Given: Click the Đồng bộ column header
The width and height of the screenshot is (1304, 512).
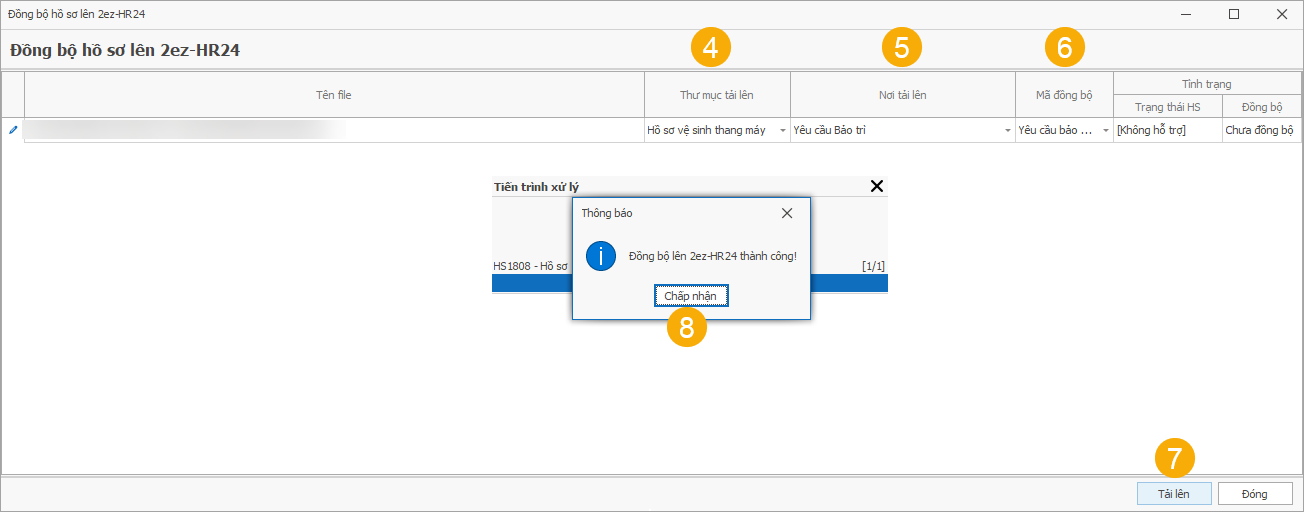Looking at the screenshot, I should [x=1262, y=107].
